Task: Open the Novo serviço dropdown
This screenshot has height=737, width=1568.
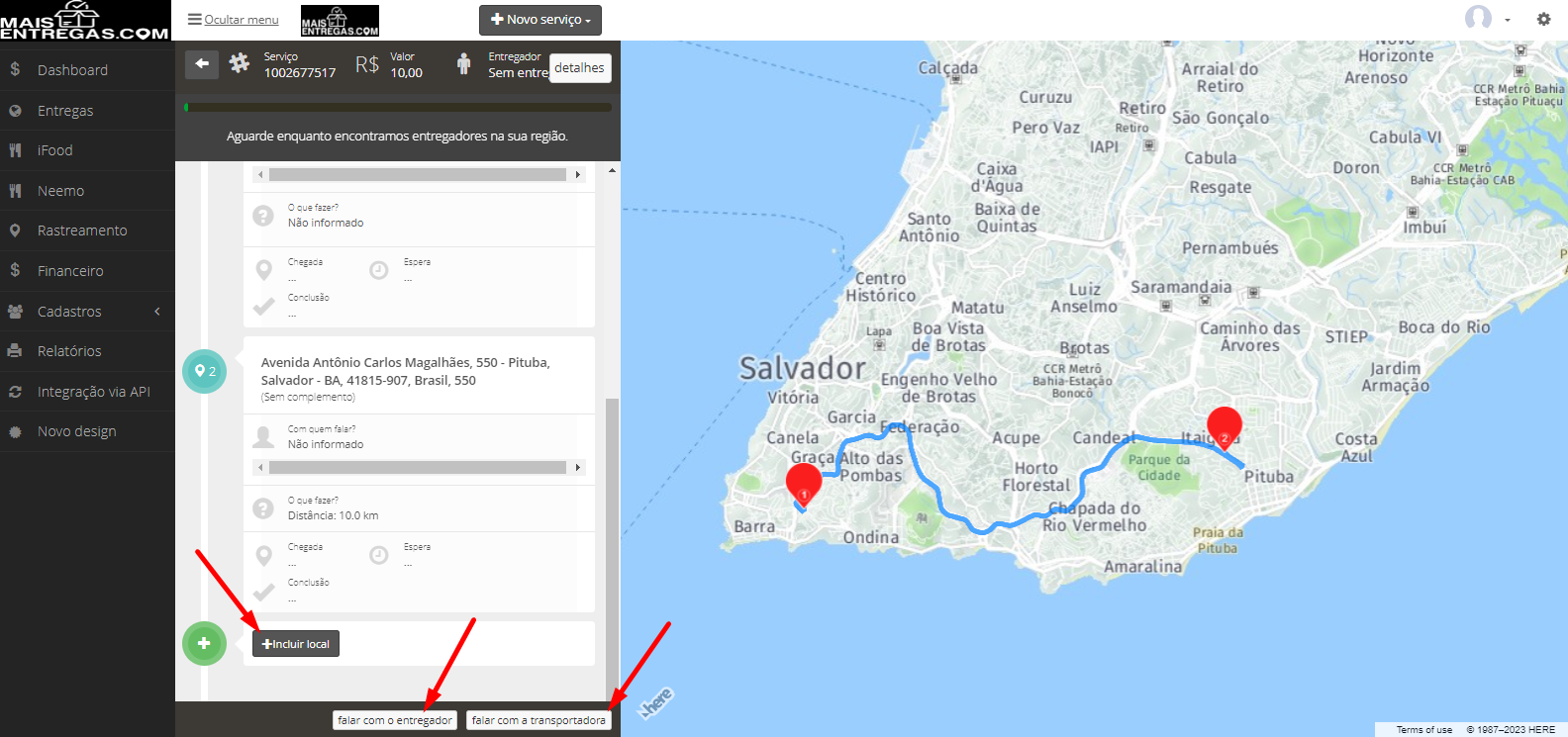Action: click(540, 20)
